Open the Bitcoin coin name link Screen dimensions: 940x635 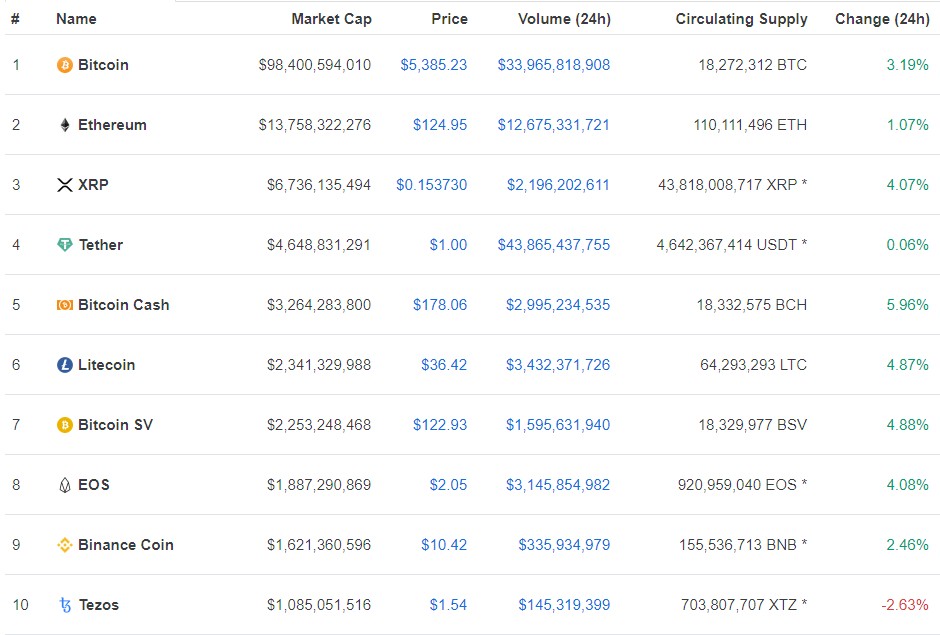[x=103, y=65]
